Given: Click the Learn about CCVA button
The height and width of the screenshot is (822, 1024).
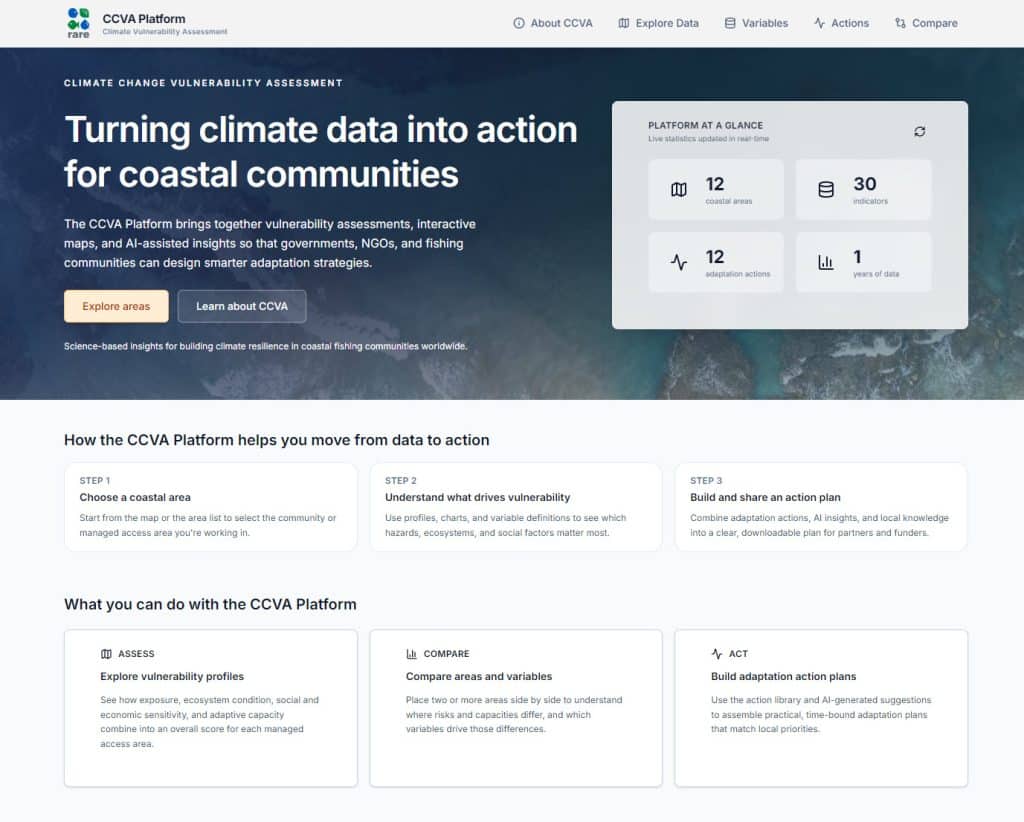Looking at the screenshot, I should click(242, 306).
